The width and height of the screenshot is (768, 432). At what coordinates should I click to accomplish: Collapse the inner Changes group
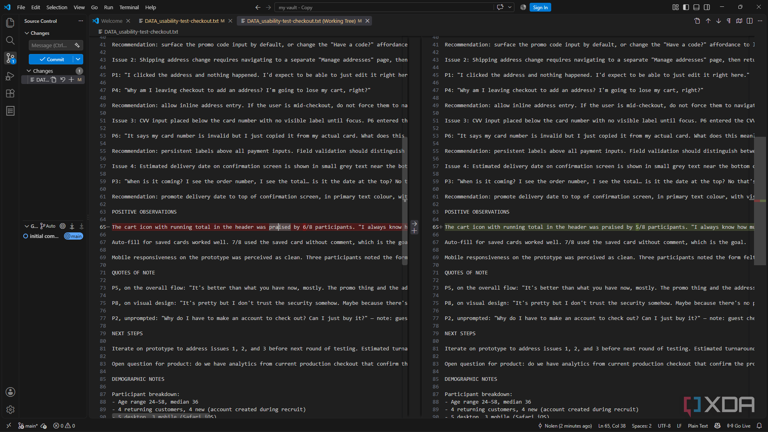(29, 71)
